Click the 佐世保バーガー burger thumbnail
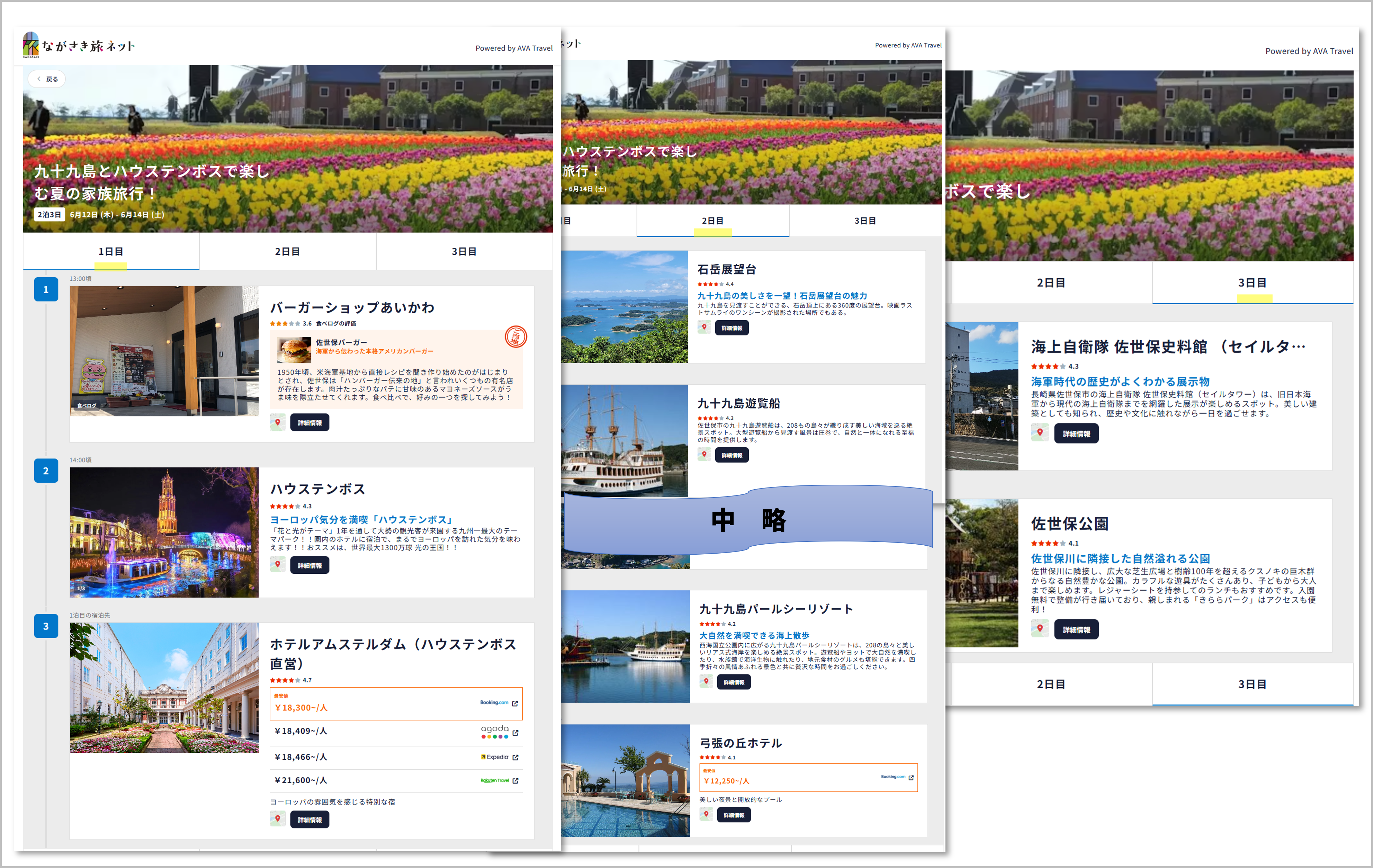 coord(294,350)
